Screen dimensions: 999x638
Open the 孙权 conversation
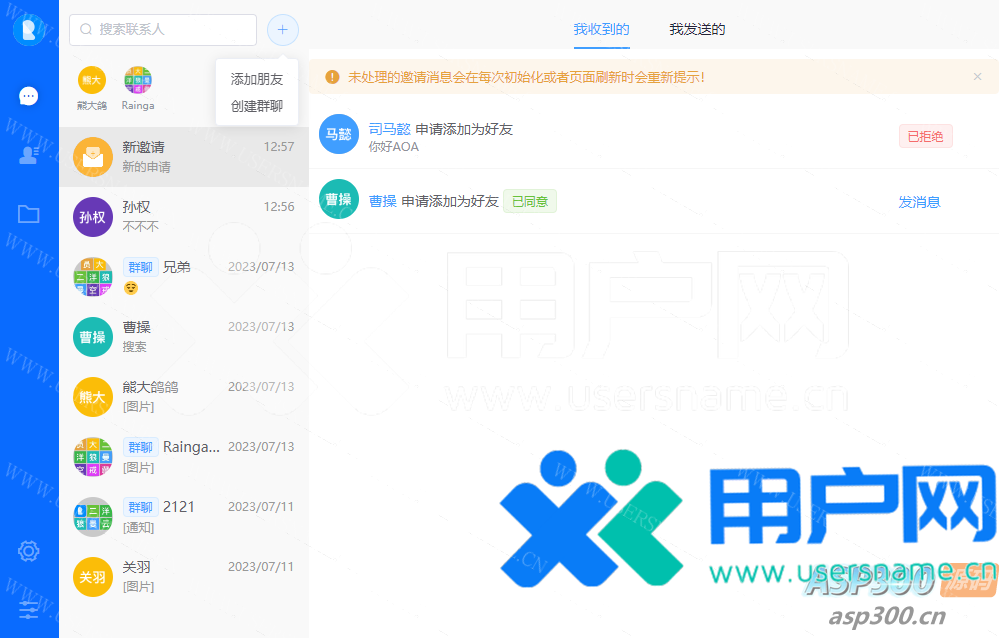(184, 216)
